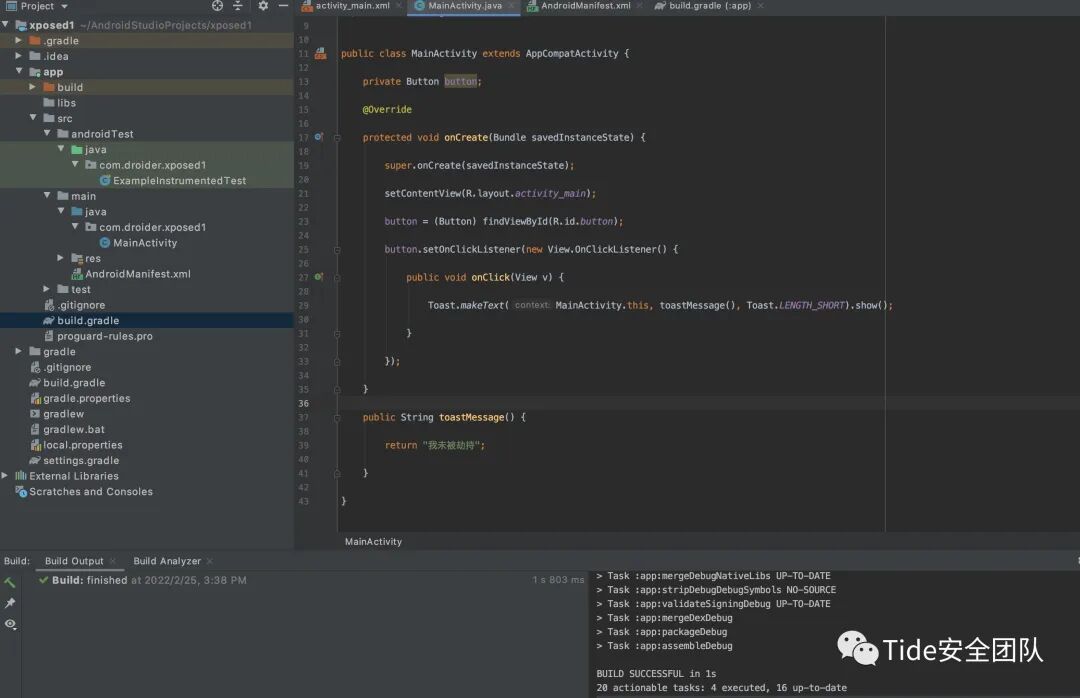Click the class gutter icon on line 11
1080x698 pixels.
tap(320, 54)
